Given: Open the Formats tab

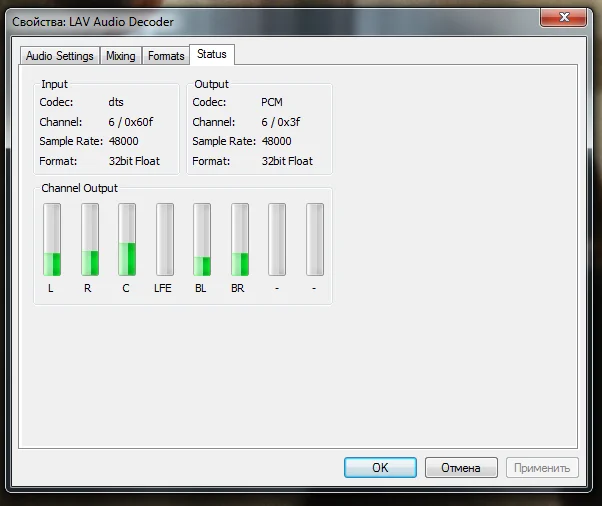Looking at the screenshot, I should coord(166,56).
